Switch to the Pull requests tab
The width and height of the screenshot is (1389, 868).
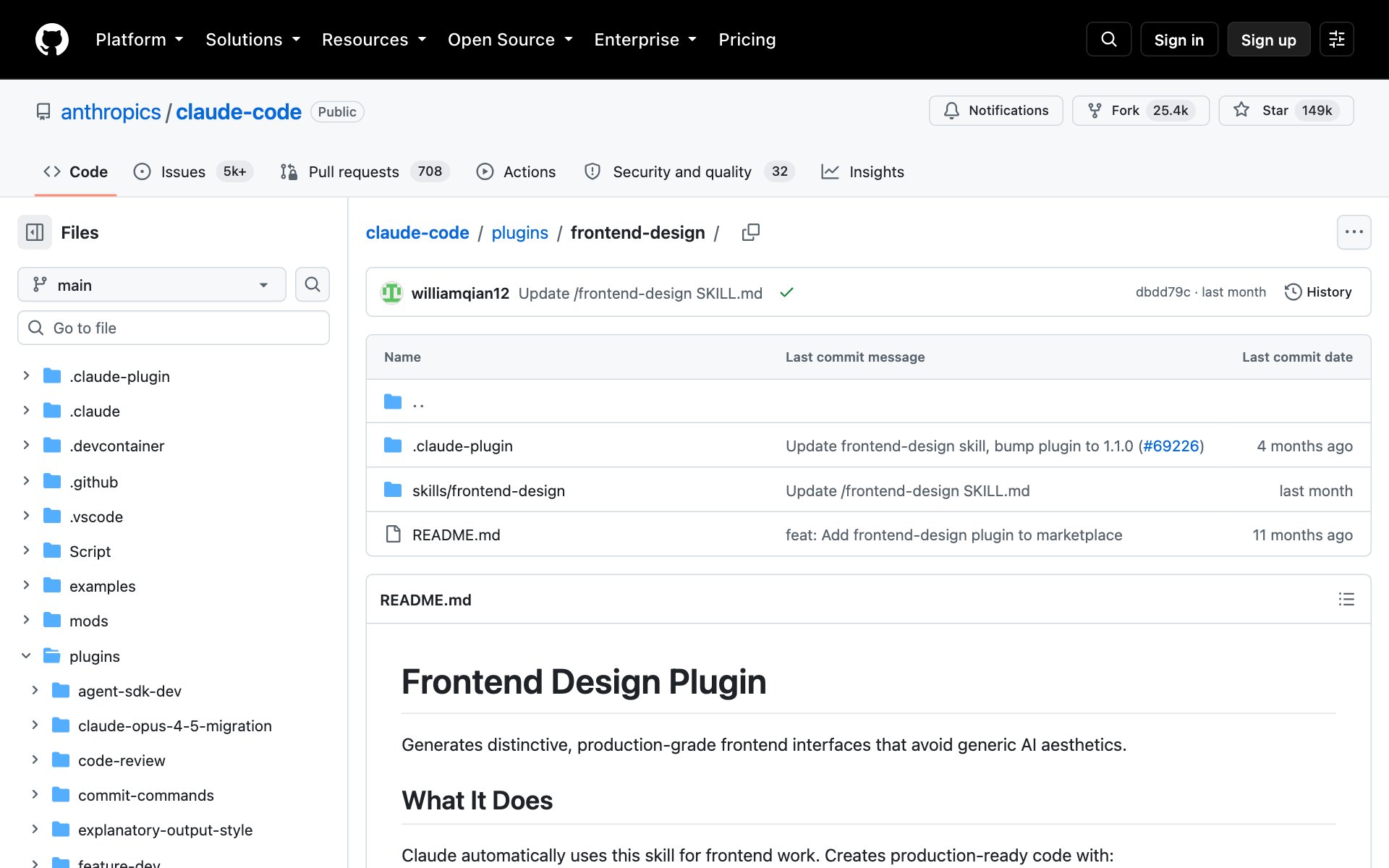click(x=365, y=171)
